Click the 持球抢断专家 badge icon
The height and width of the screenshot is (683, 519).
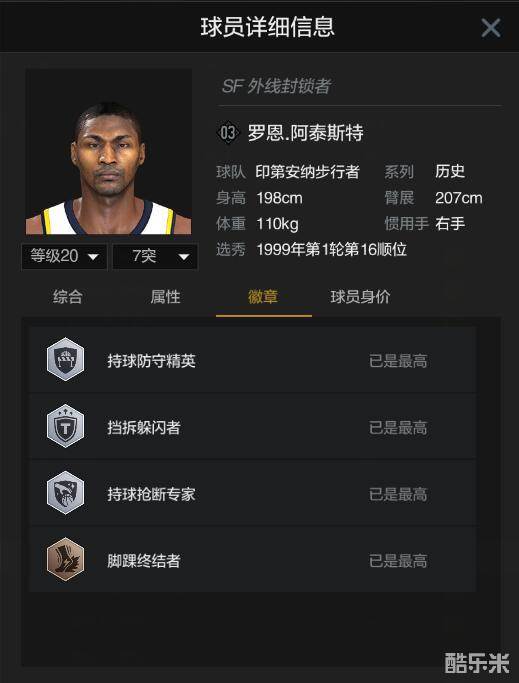65,493
